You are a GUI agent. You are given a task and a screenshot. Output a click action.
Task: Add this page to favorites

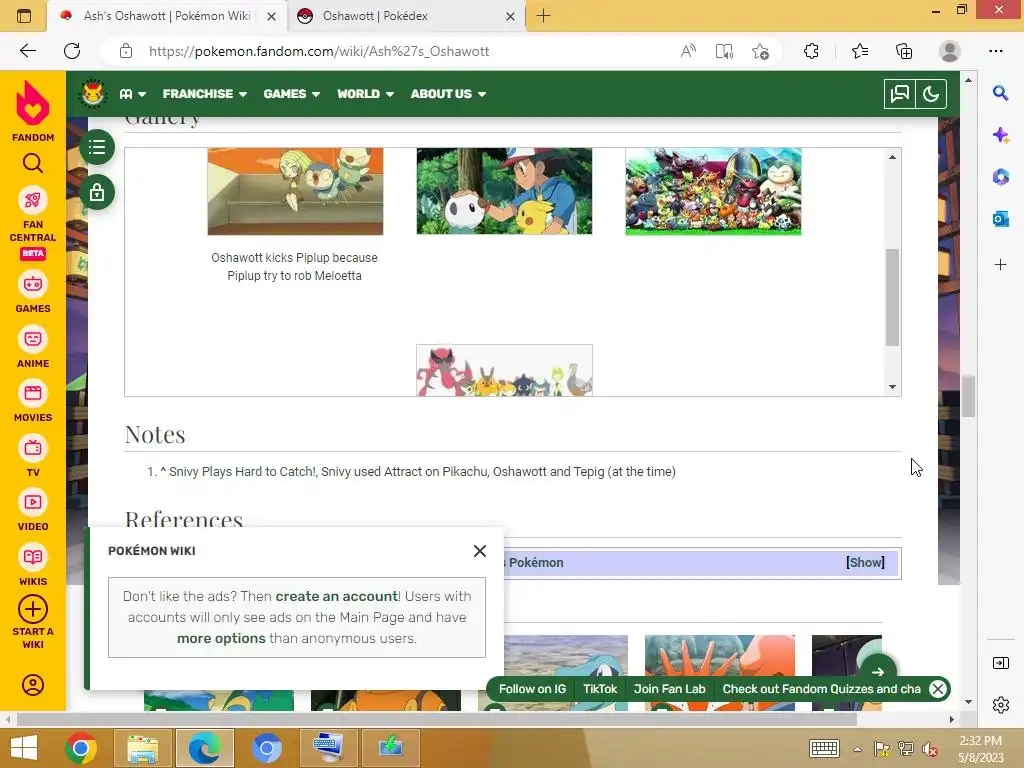click(760, 51)
